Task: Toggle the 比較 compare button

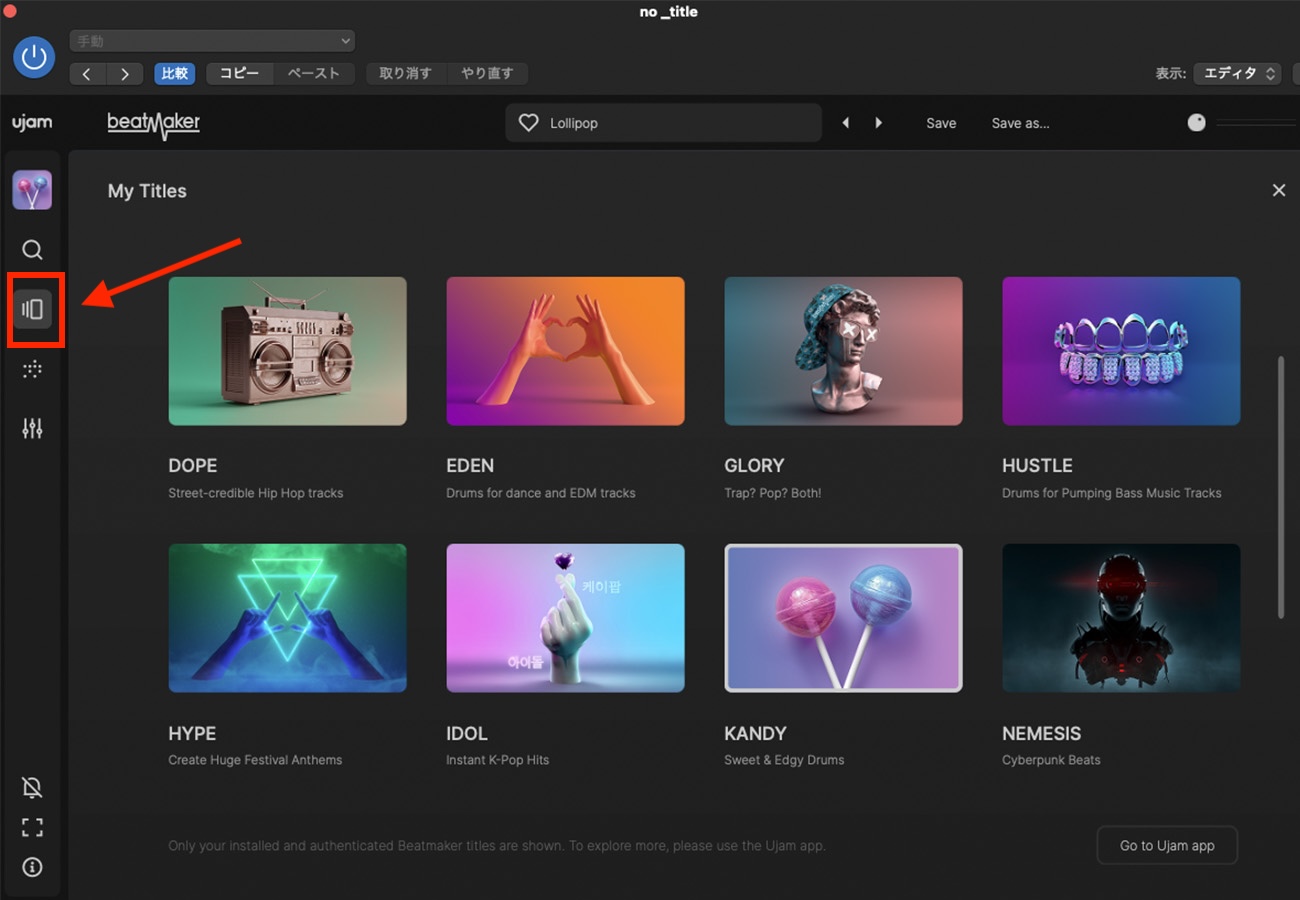Action: point(175,74)
